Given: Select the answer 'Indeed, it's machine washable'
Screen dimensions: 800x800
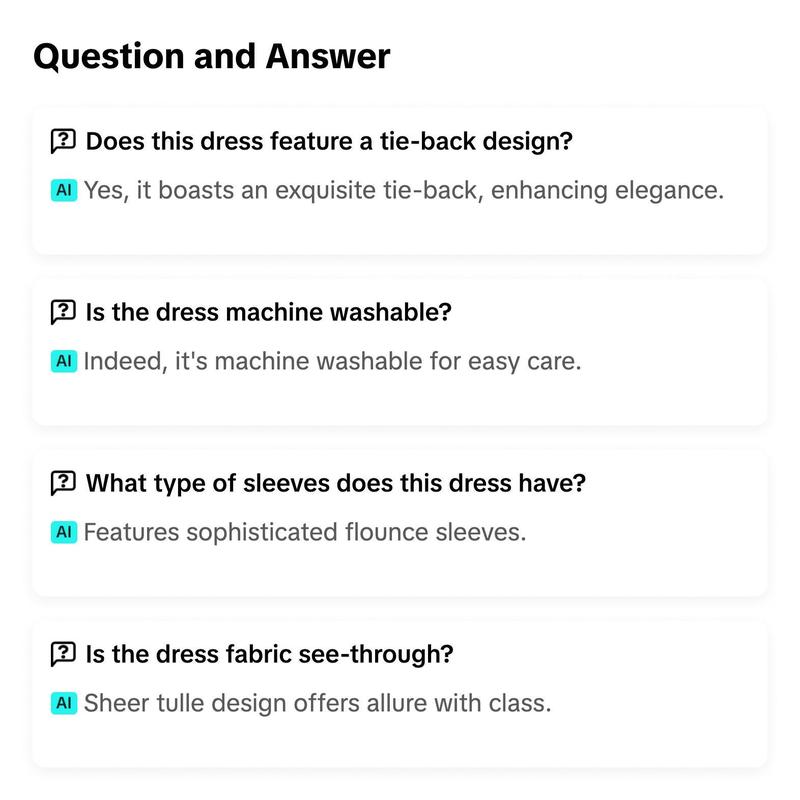Looking at the screenshot, I should pyautogui.click(x=332, y=362).
